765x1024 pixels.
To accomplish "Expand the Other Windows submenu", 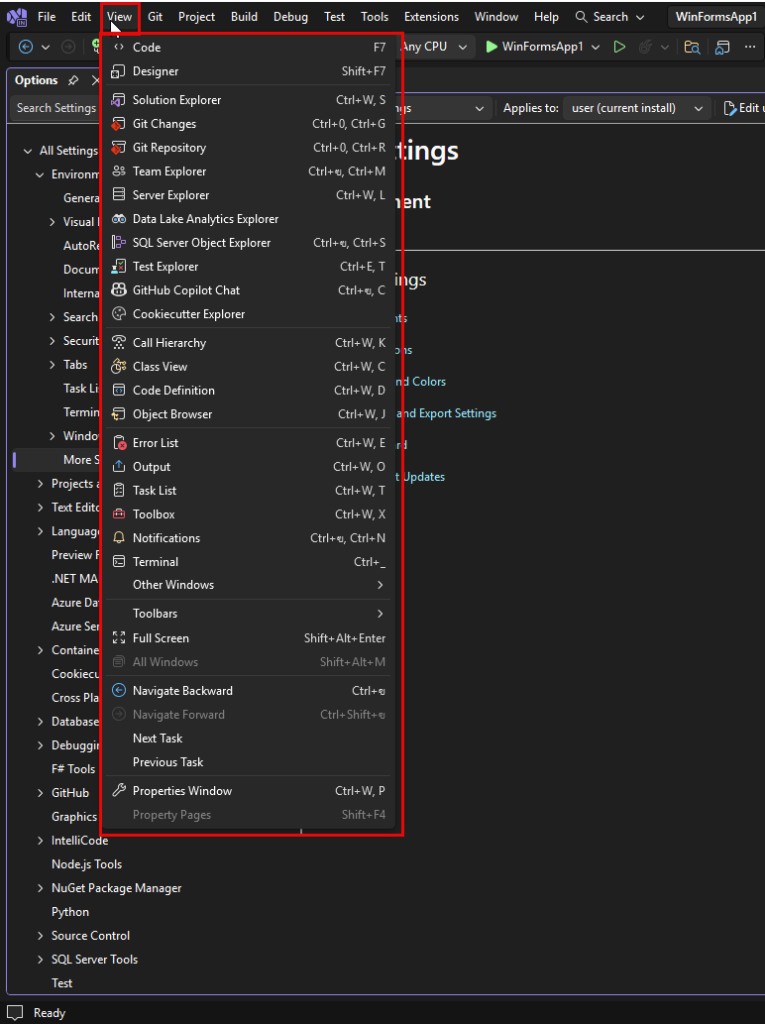I will (248, 585).
